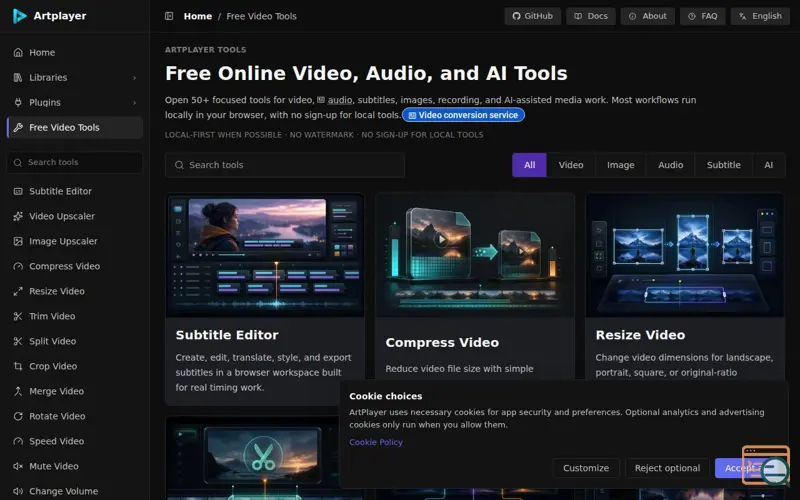Click the Customize cookies button
The width and height of the screenshot is (800, 500).
(x=586, y=468)
